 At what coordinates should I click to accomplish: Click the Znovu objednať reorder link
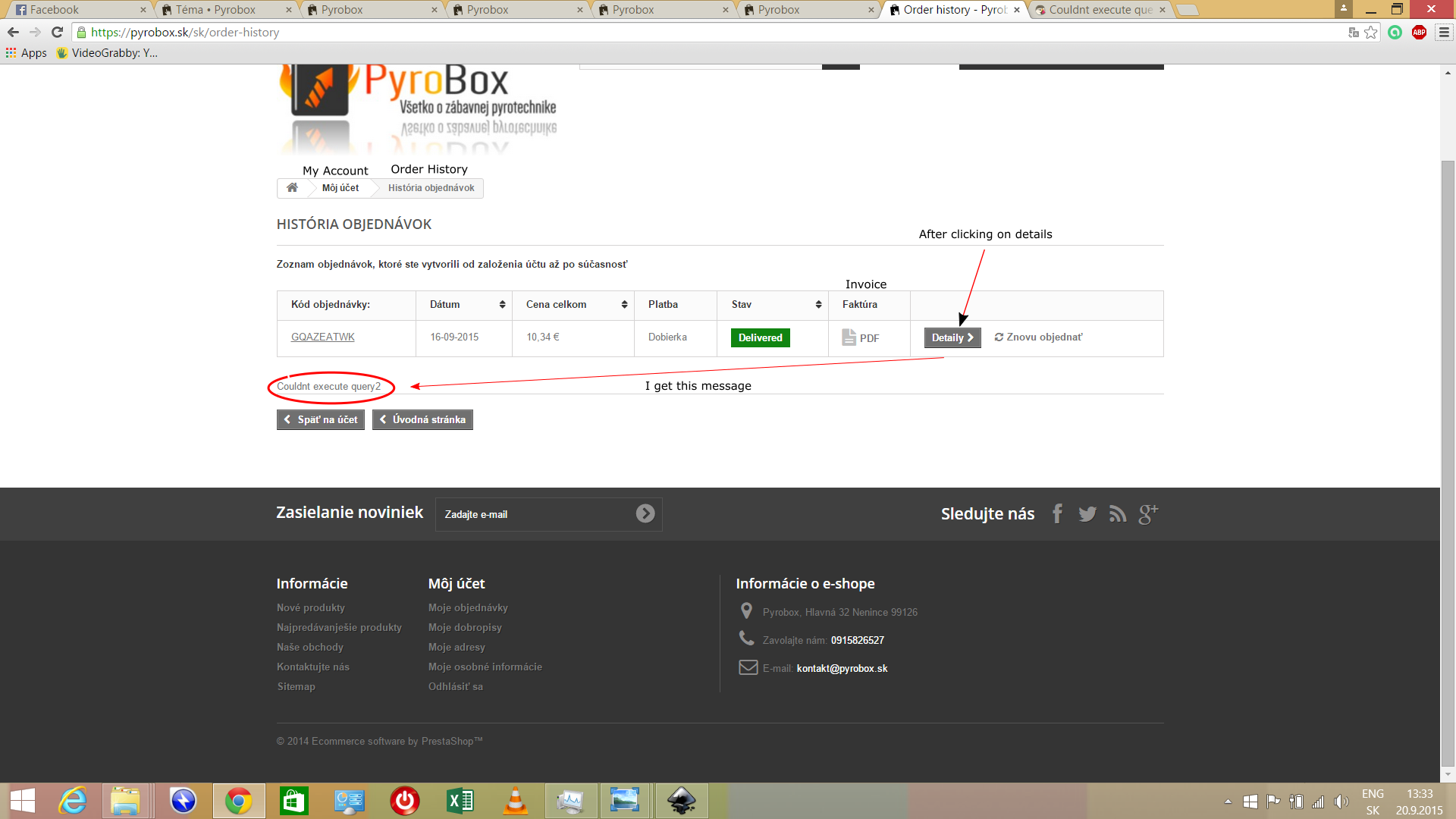[1038, 337]
